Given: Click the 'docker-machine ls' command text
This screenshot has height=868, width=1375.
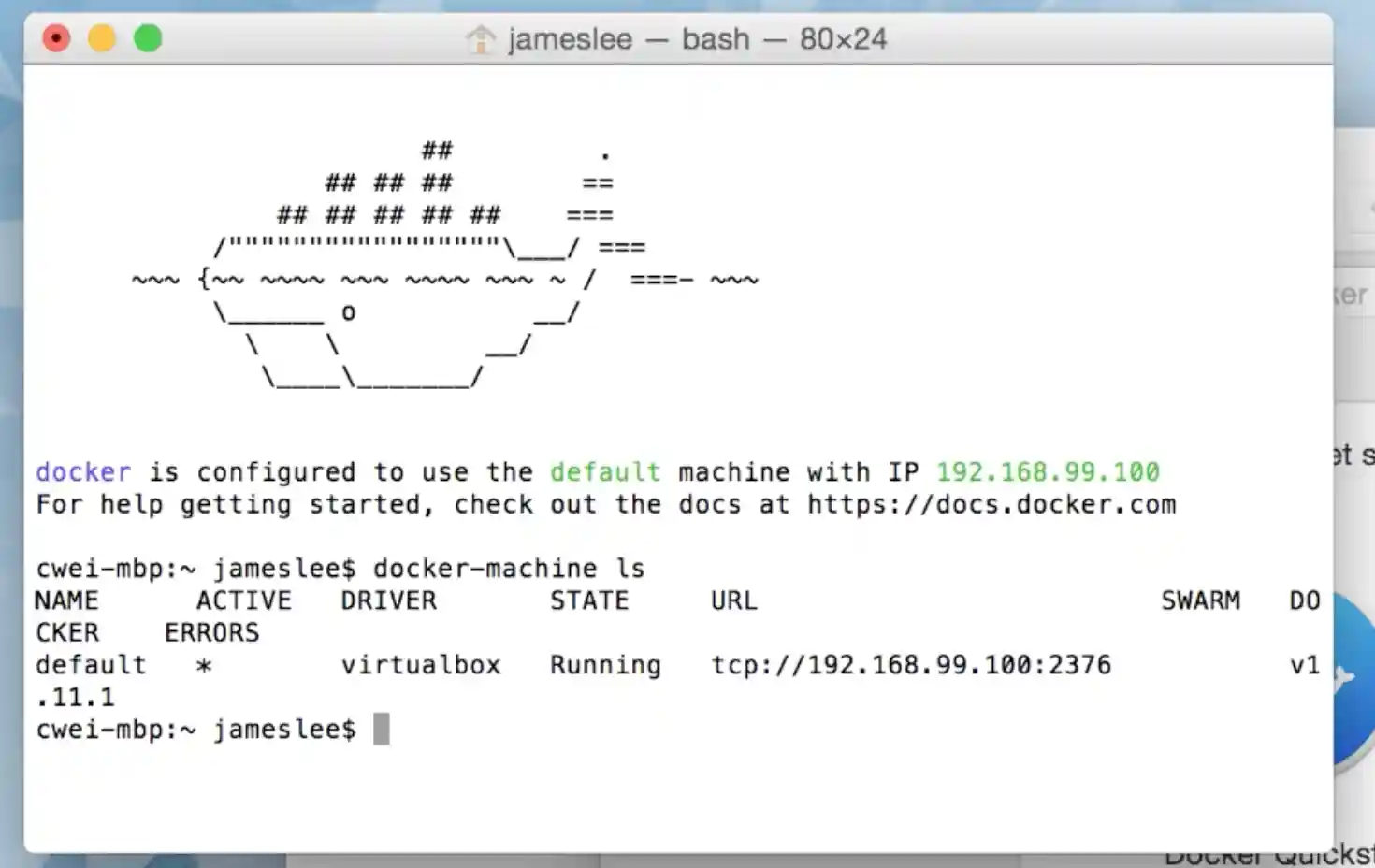Looking at the screenshot, I should (508, 568).
